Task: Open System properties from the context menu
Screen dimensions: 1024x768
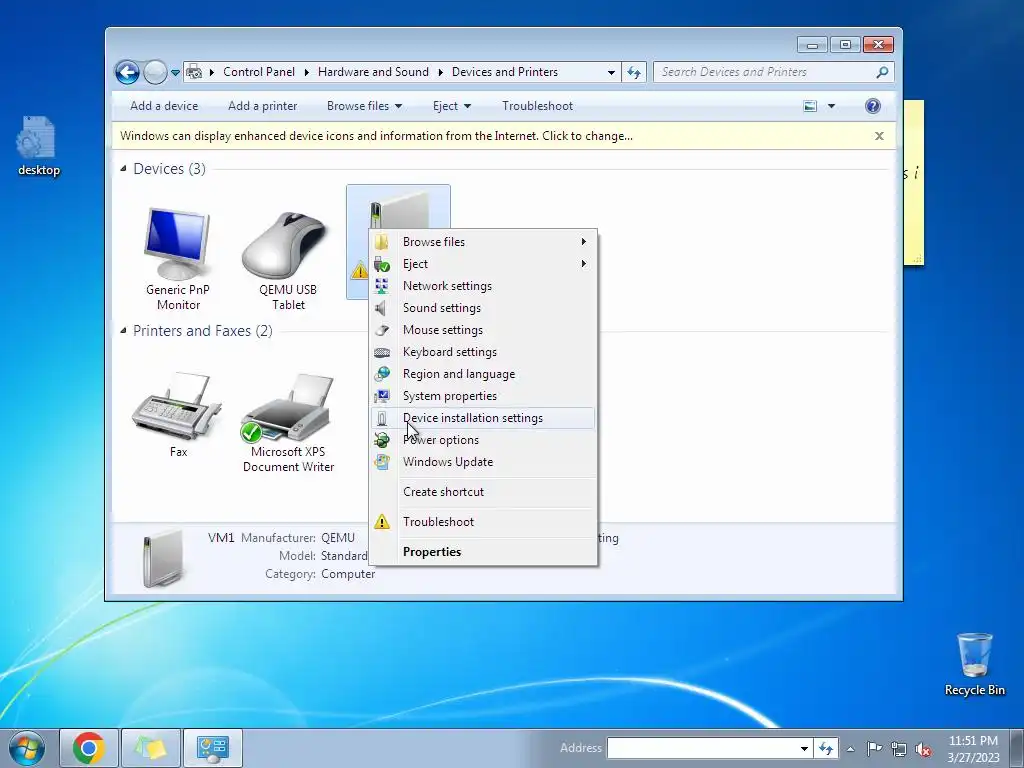Action: point(483,396)
